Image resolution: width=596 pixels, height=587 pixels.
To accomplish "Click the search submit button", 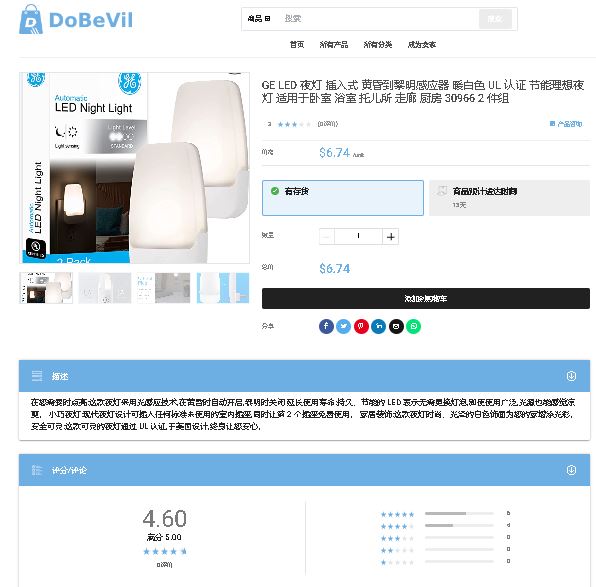I will pyautogui.click(x=495, y=19).
